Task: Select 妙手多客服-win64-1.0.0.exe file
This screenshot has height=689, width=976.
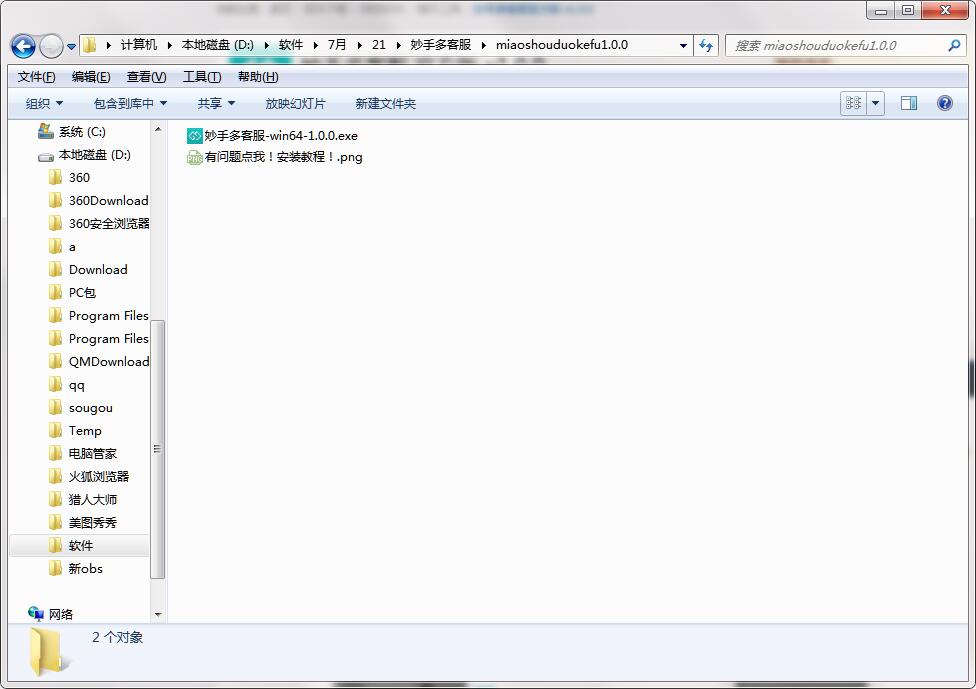Action: click(273, 136)
